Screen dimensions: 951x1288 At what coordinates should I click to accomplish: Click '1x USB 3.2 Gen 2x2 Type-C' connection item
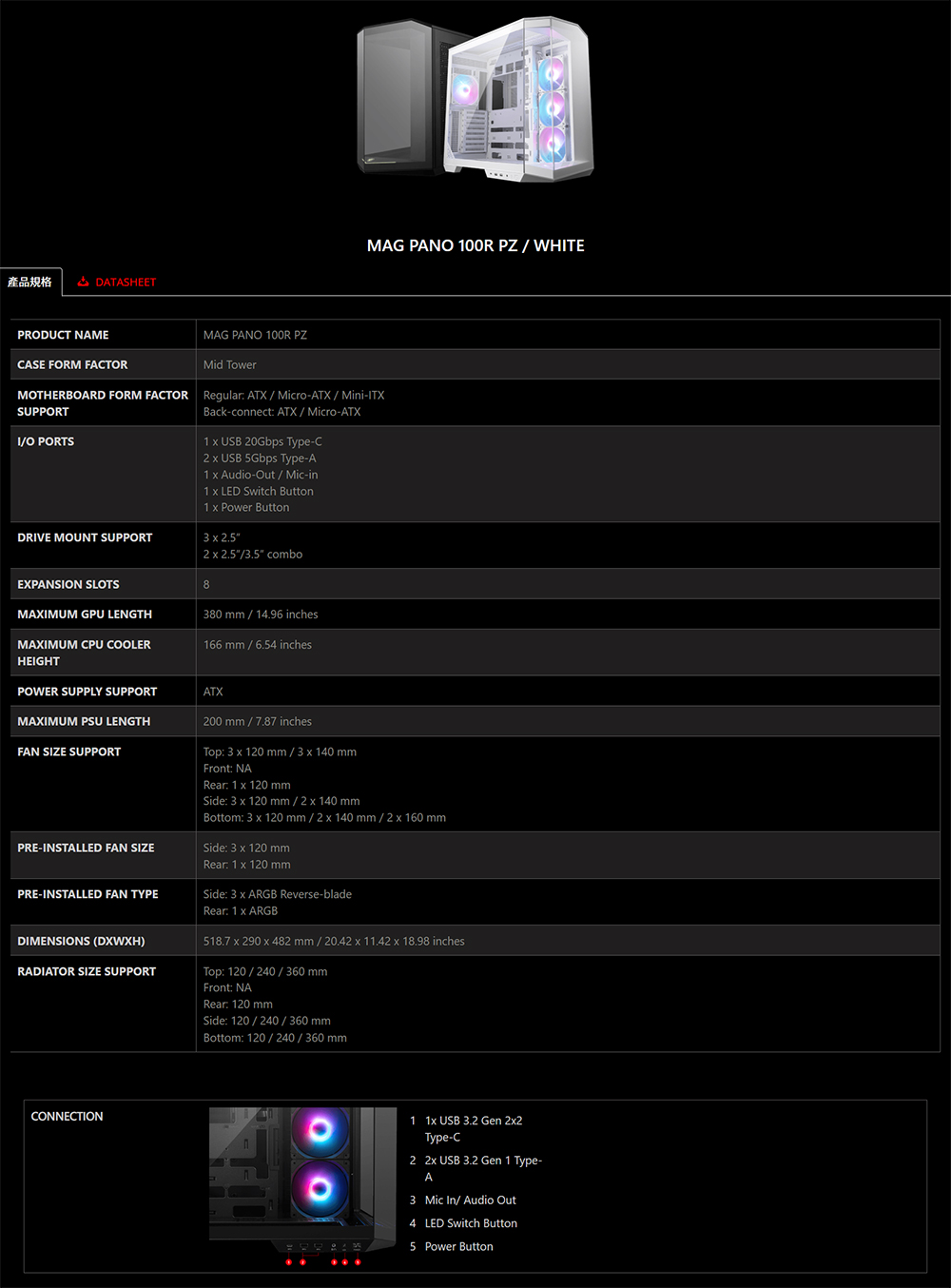pyautogui.click(x=474, y=1129)
